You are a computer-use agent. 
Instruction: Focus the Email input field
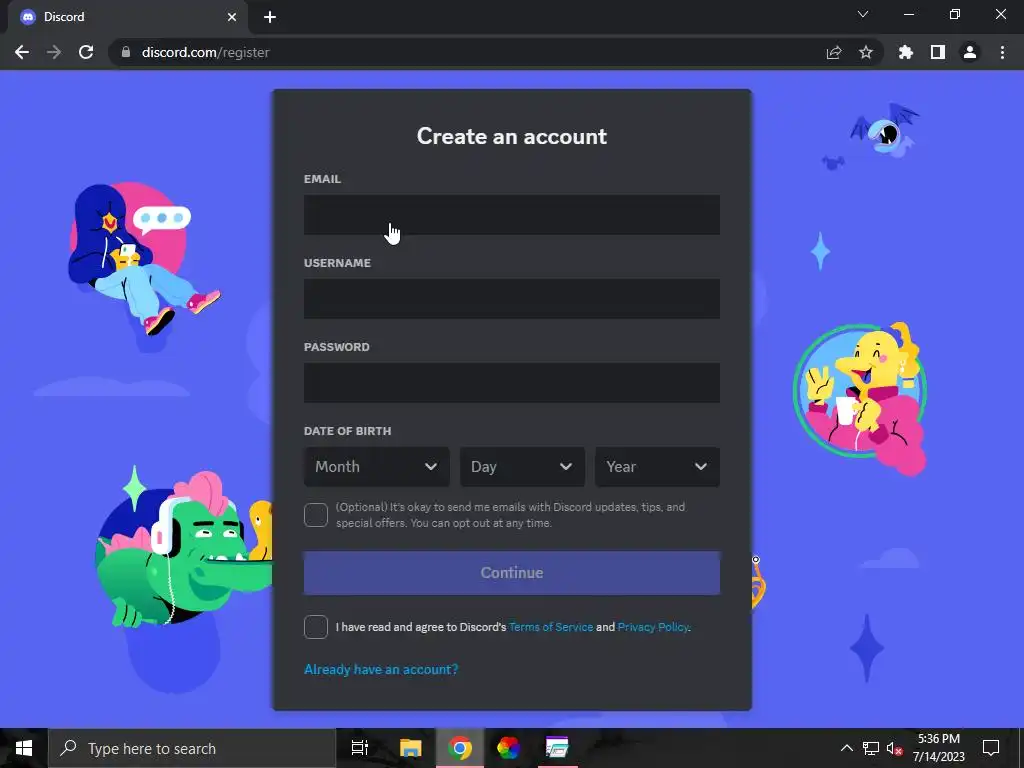[x=511, y=214]
